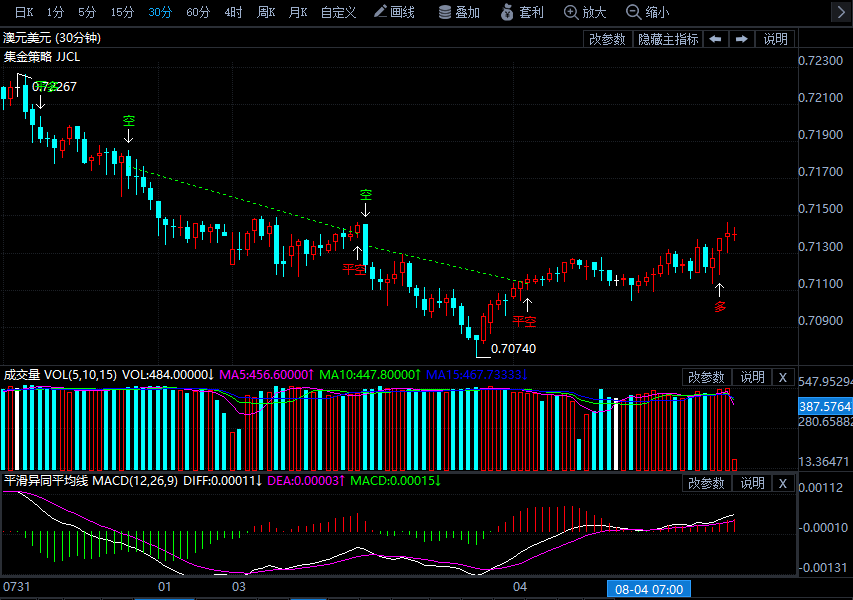Open the 自定义 custom period option
The image size is (853, 600).
(338, 12)
